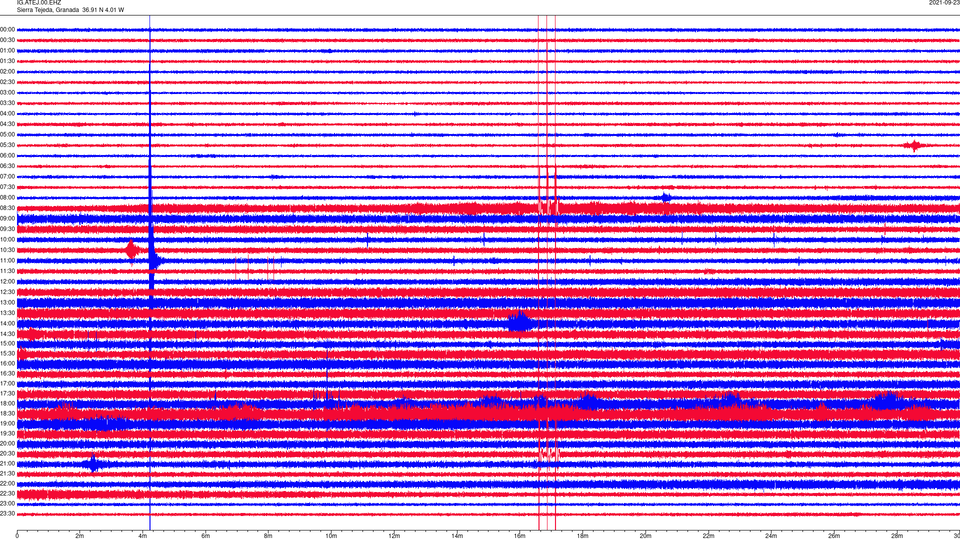
Task: Select the 23:30 trace time label
Action: coord(7,514)
